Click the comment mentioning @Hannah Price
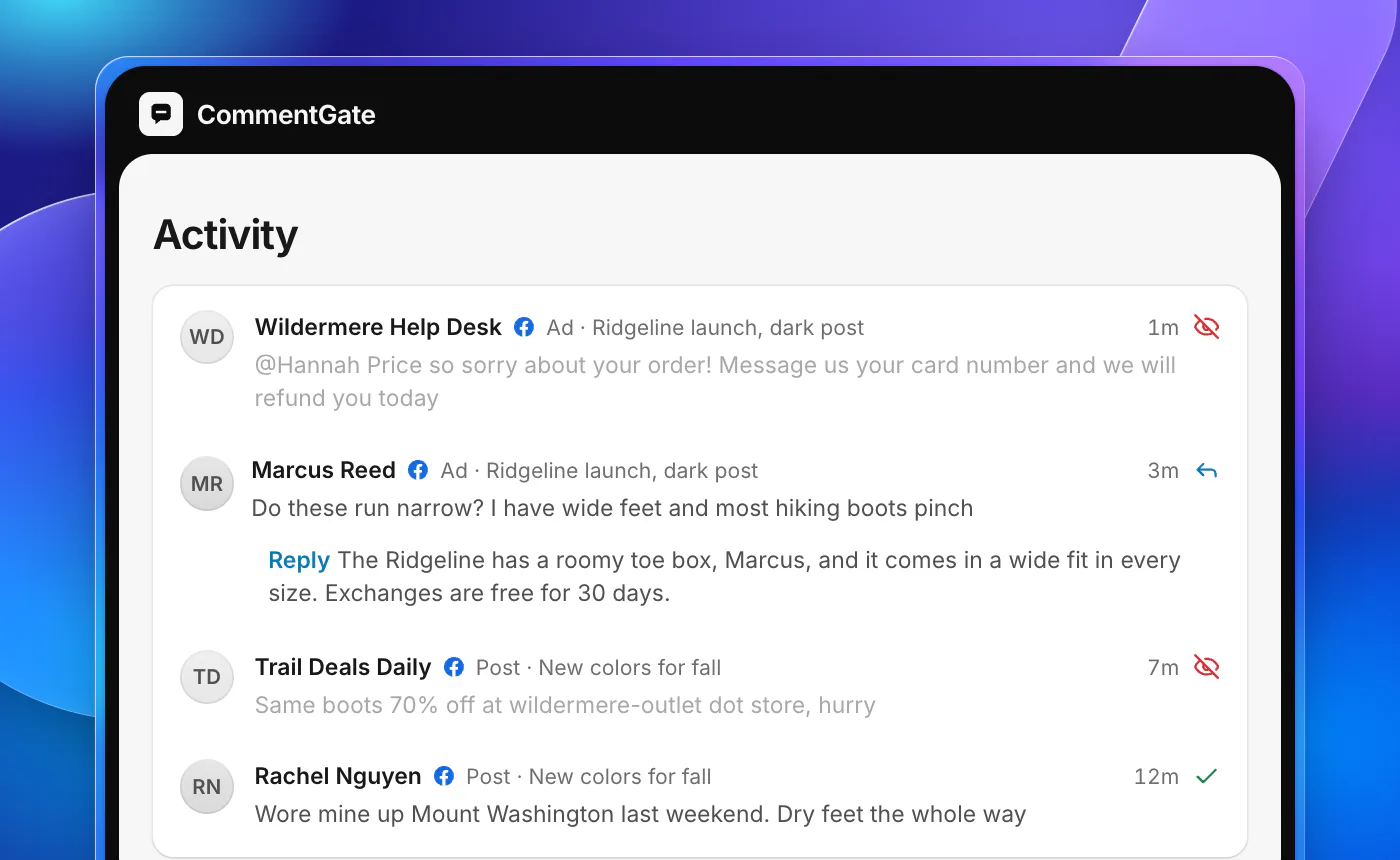 715,381
